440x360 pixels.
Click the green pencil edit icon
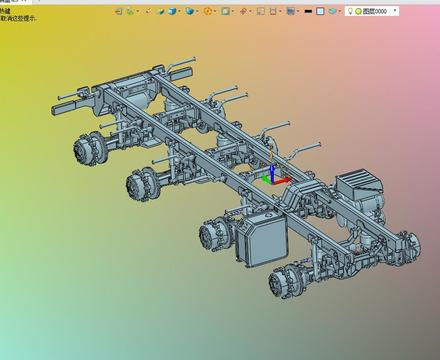161,12
